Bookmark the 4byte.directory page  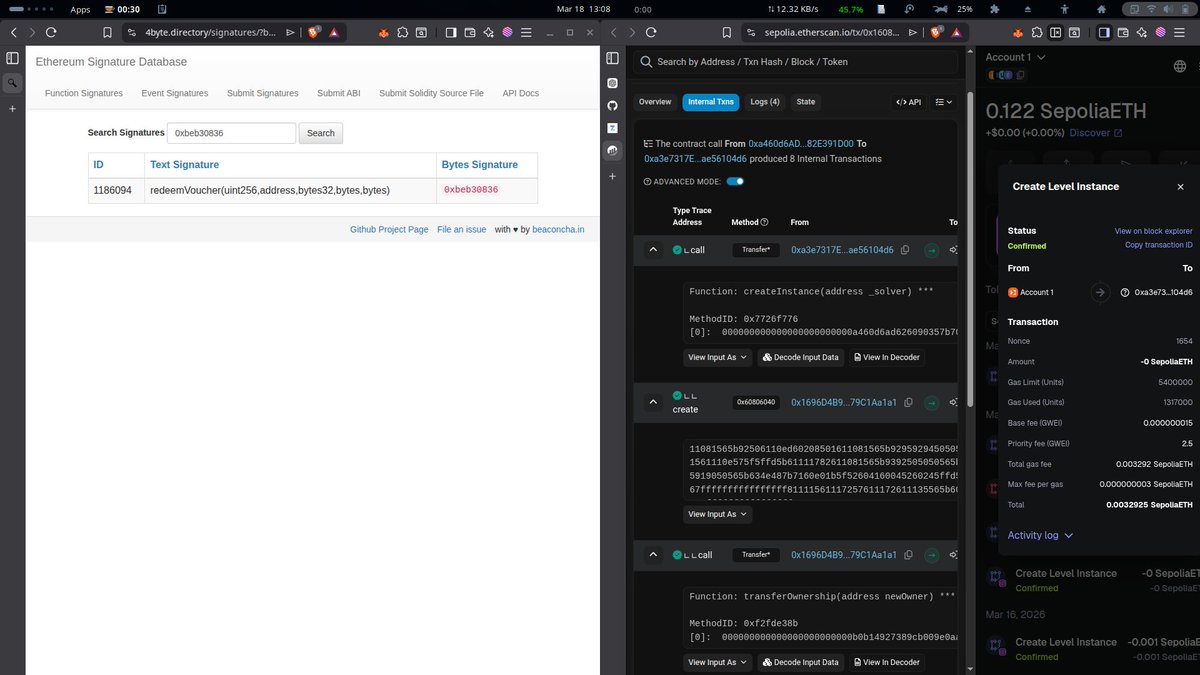(107, 32)
